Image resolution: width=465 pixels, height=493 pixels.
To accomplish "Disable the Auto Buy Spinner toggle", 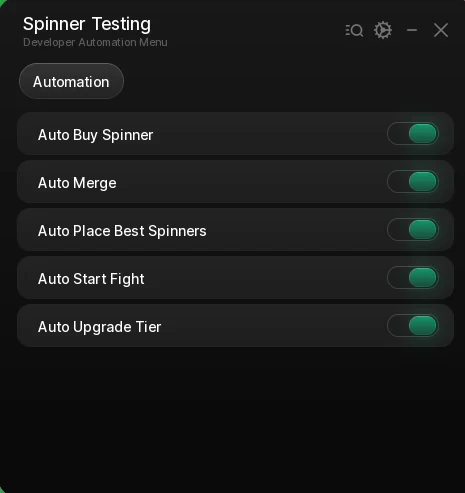I will (x=413, y=134).
